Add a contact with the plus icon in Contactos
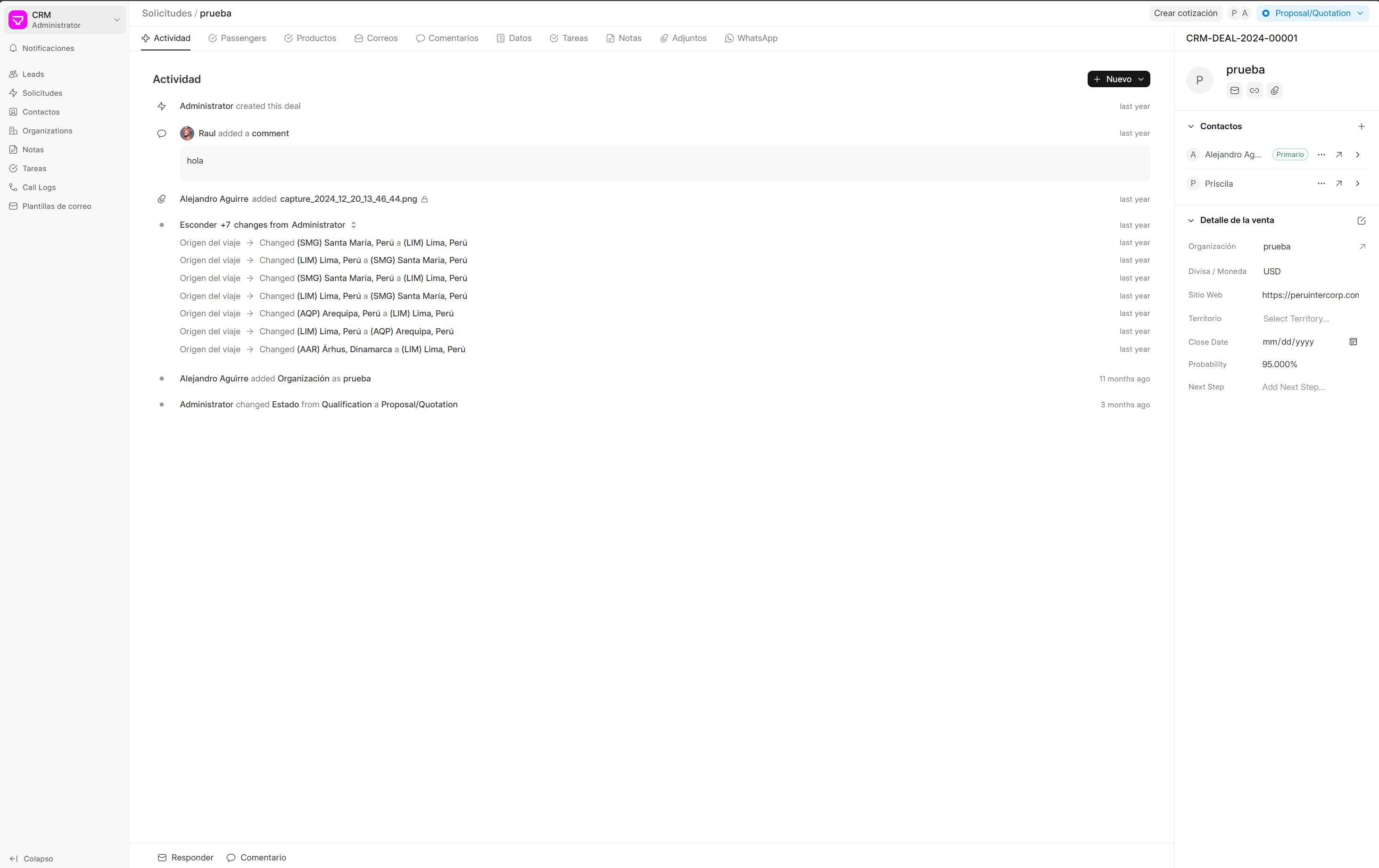This screenshot has height=868, width=1379. click(x=1362, y=126)
